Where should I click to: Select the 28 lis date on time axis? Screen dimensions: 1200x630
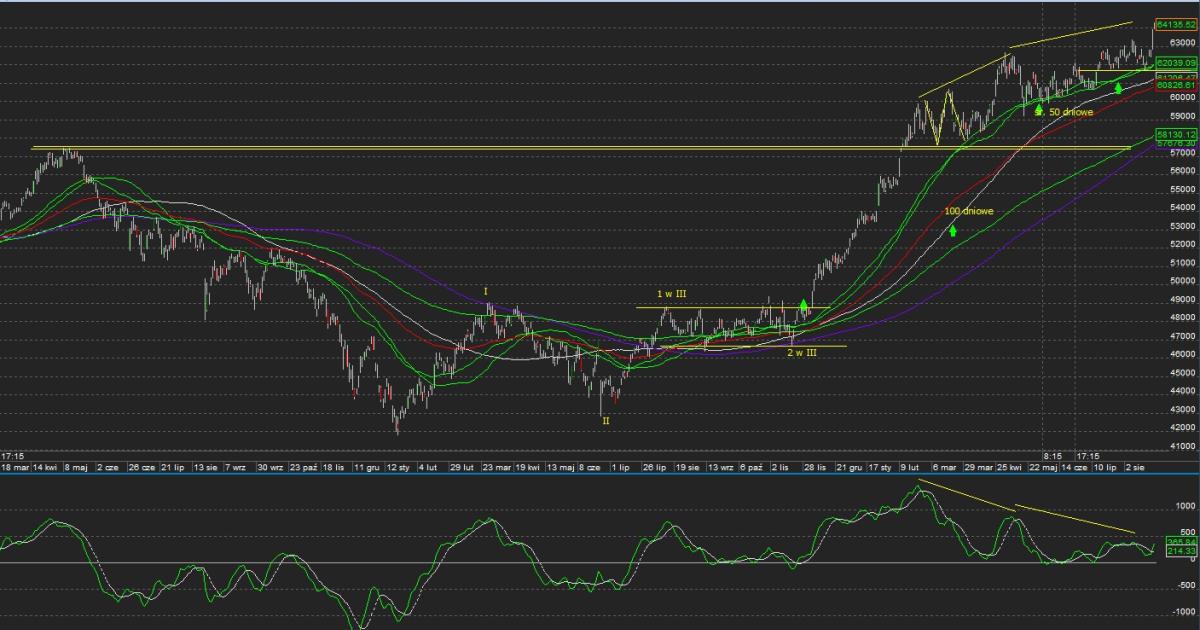(815, 467)
